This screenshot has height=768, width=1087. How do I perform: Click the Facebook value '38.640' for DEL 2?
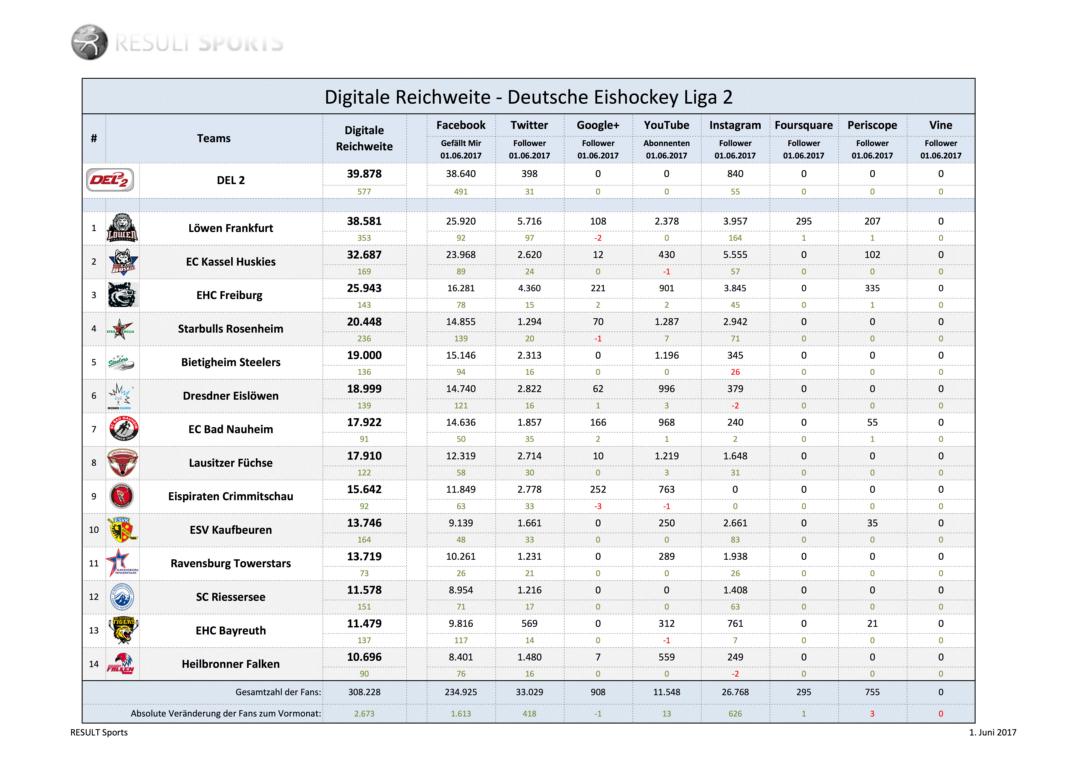click(461, 174)
